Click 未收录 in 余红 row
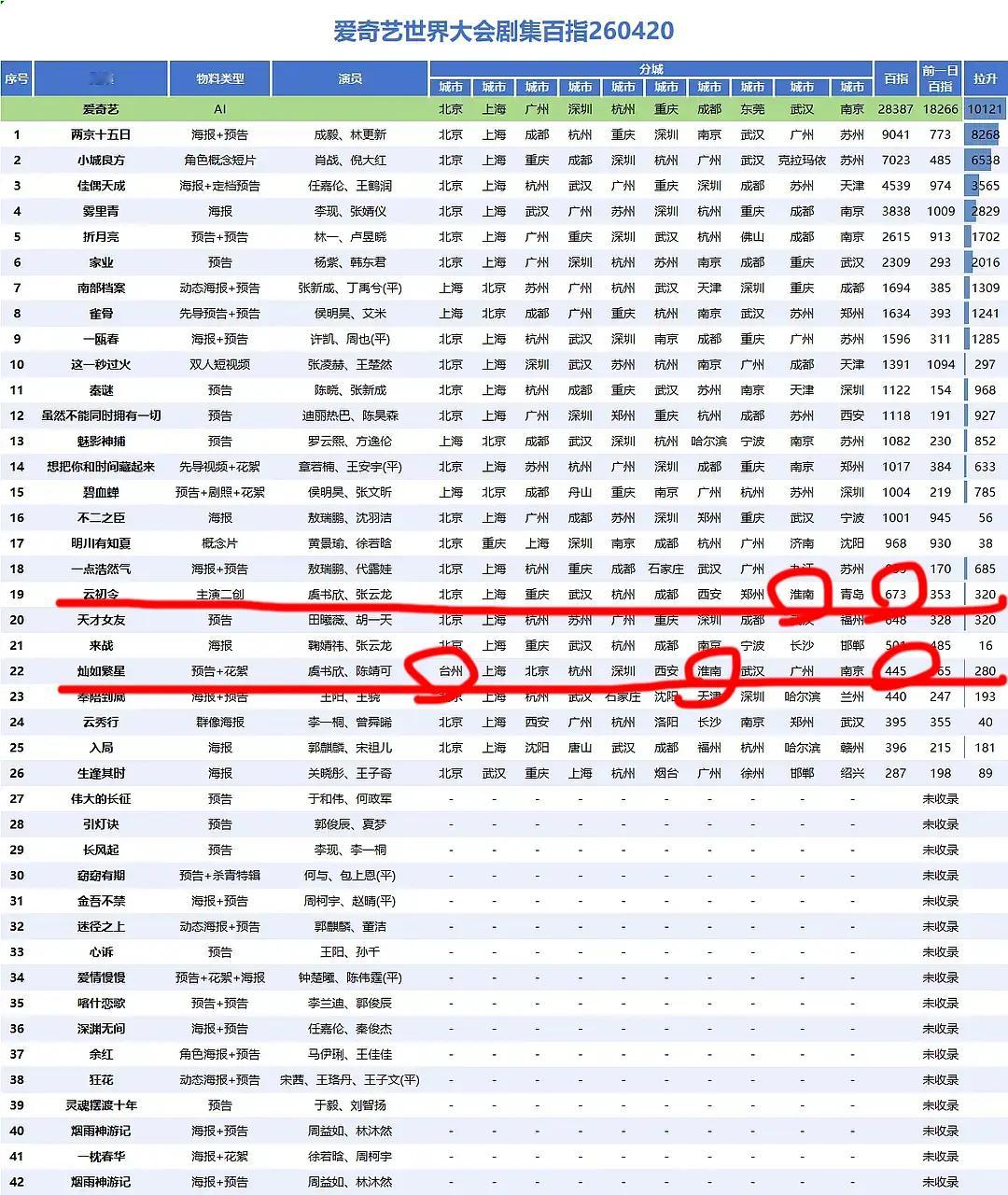This screenshot has width=1008, height=1195. coord(941,1054)
